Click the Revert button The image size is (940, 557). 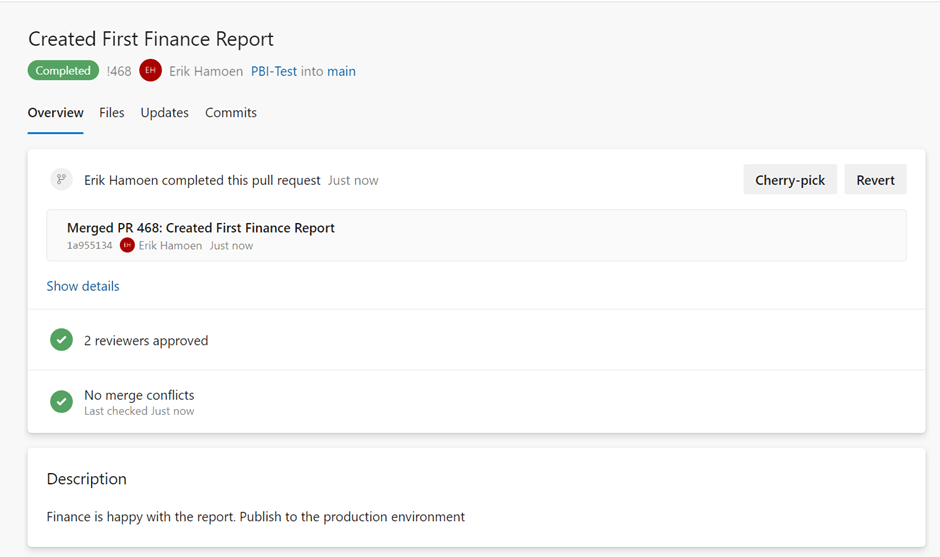click(875, 180)
